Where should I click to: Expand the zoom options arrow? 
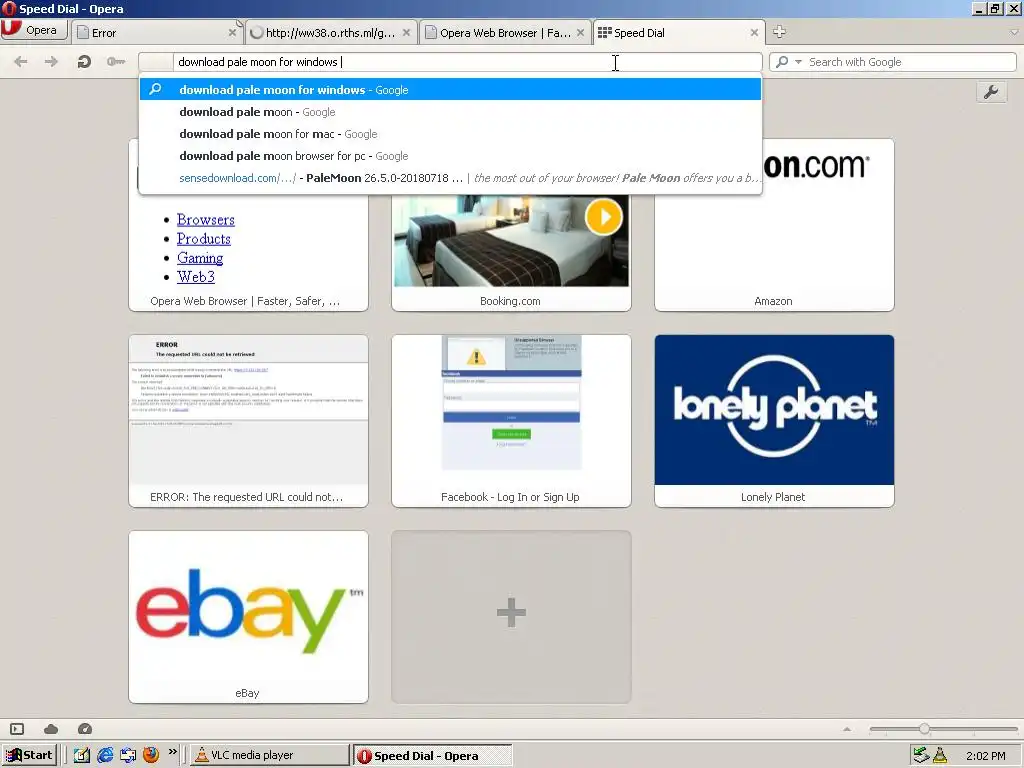pyautogui.click(x=847, y=729)
